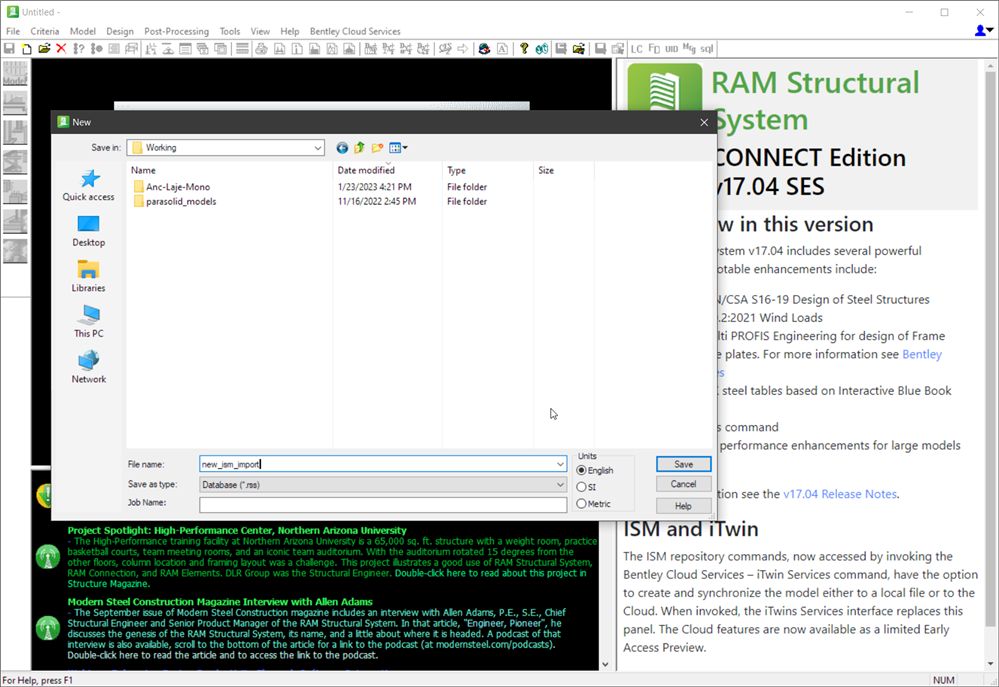Select Quick access in dialog sidebar

[x=89, y=185]
